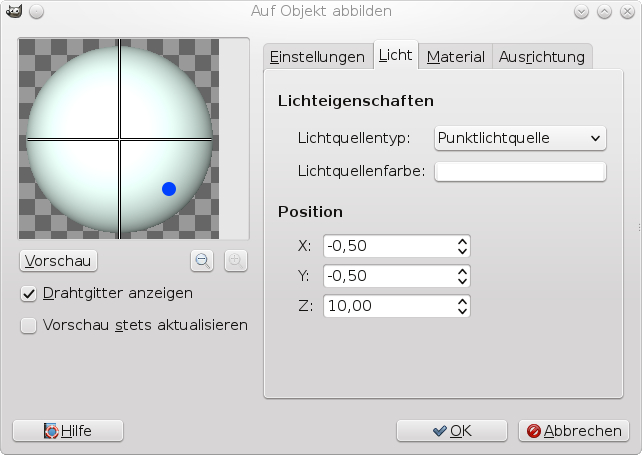Click the sphere preview image
The width and height of the screenshot is (642, 455).
tap(119, 139)
